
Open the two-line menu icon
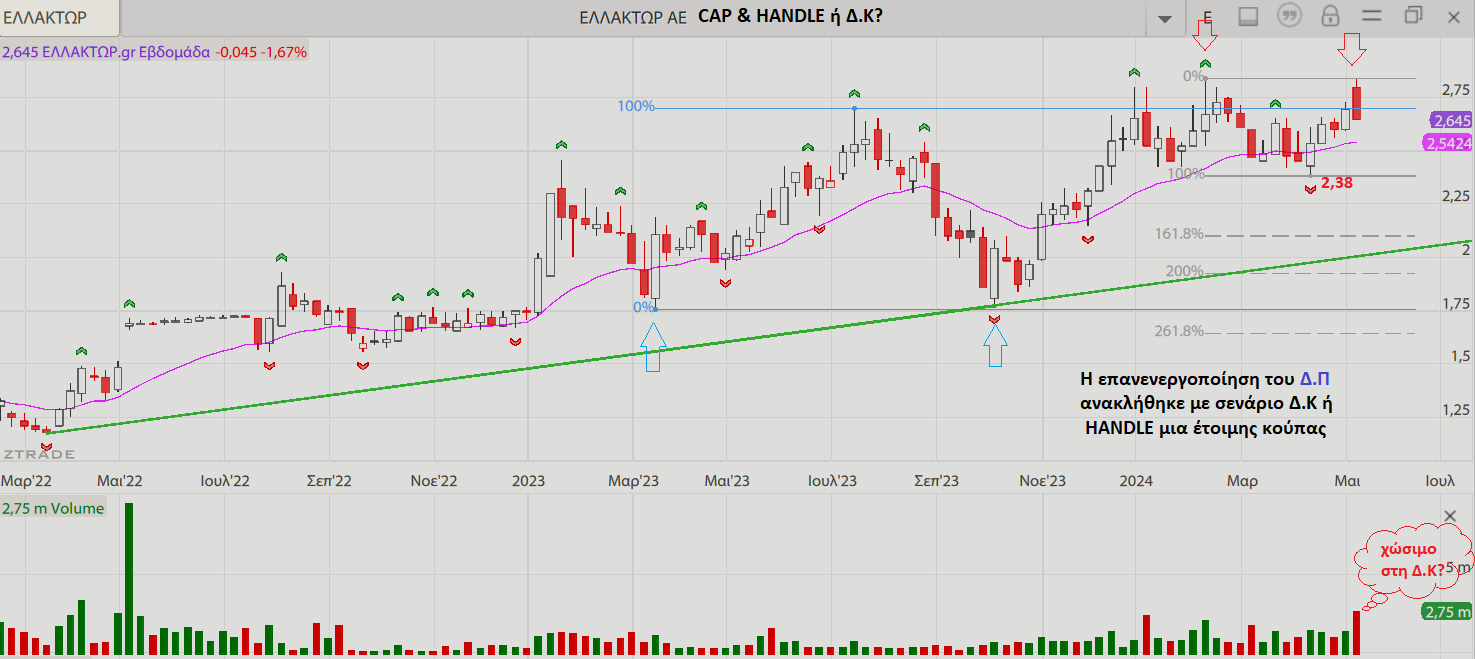(x=1371, y=17)
